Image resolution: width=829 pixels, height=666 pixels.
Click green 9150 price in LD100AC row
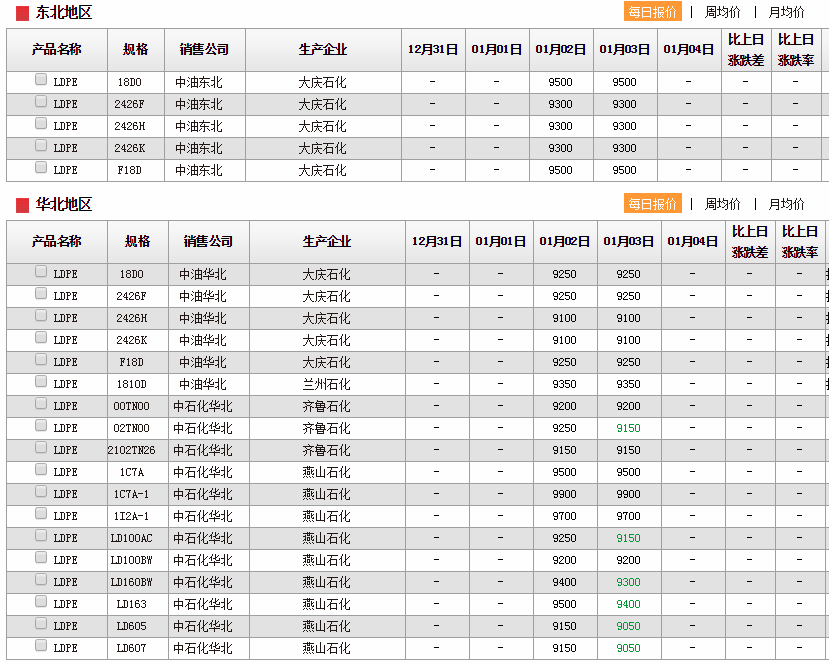pyautogui.click(x=628, y=538)
